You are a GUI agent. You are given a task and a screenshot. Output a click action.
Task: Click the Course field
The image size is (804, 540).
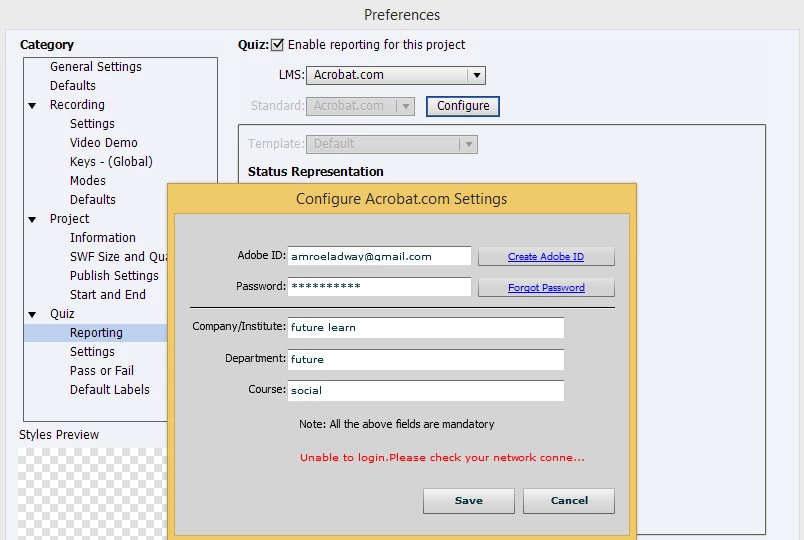coord(426,390)
